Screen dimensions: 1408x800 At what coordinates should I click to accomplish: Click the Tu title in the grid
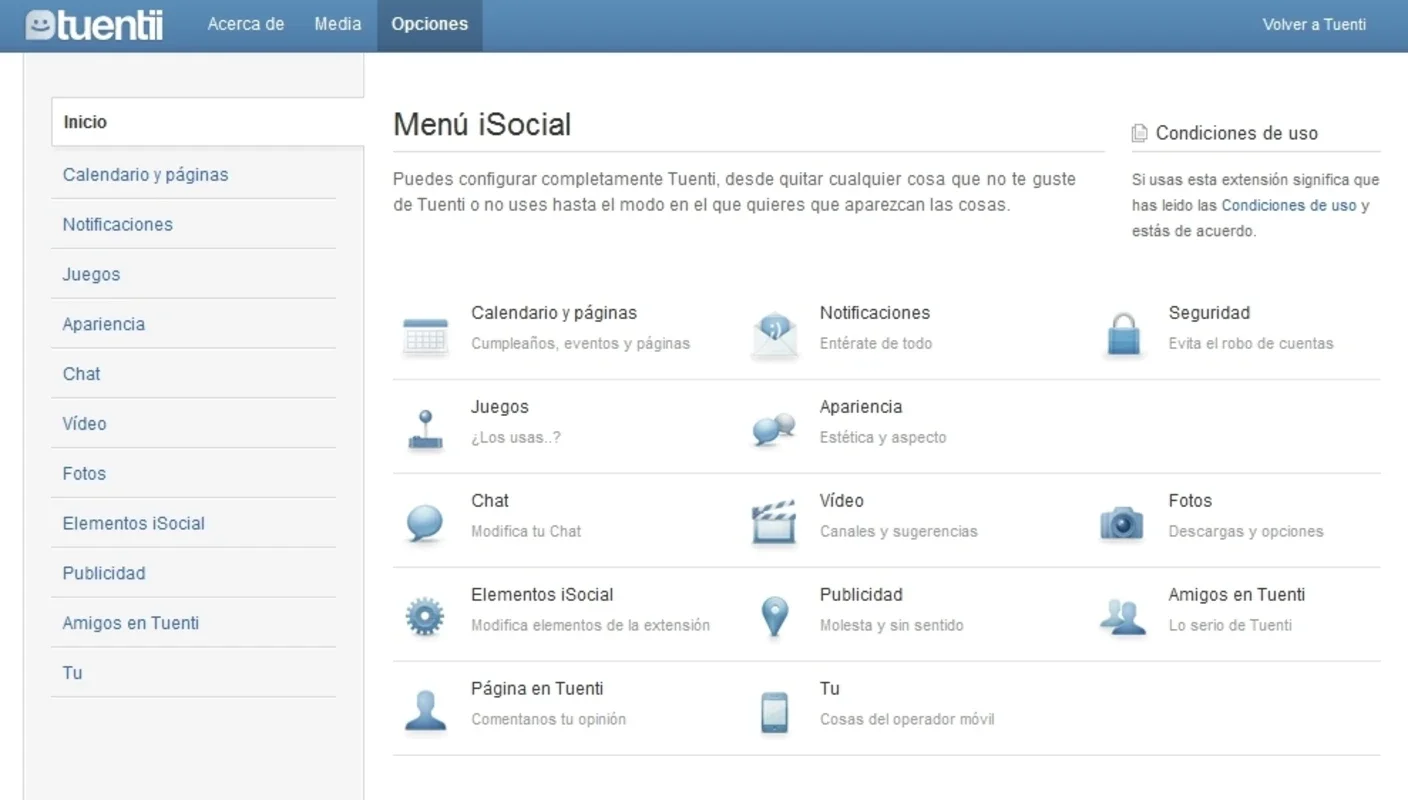coord(830,689)
